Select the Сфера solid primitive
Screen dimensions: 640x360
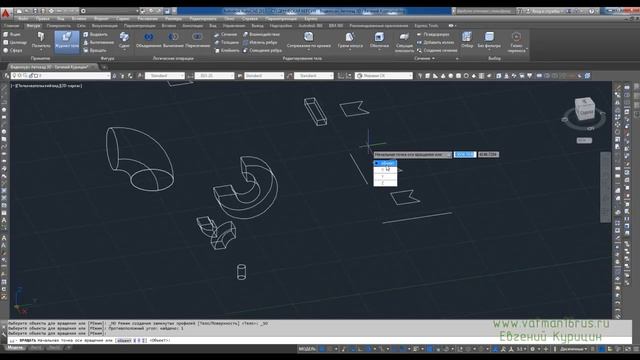[x=13, y=51]
